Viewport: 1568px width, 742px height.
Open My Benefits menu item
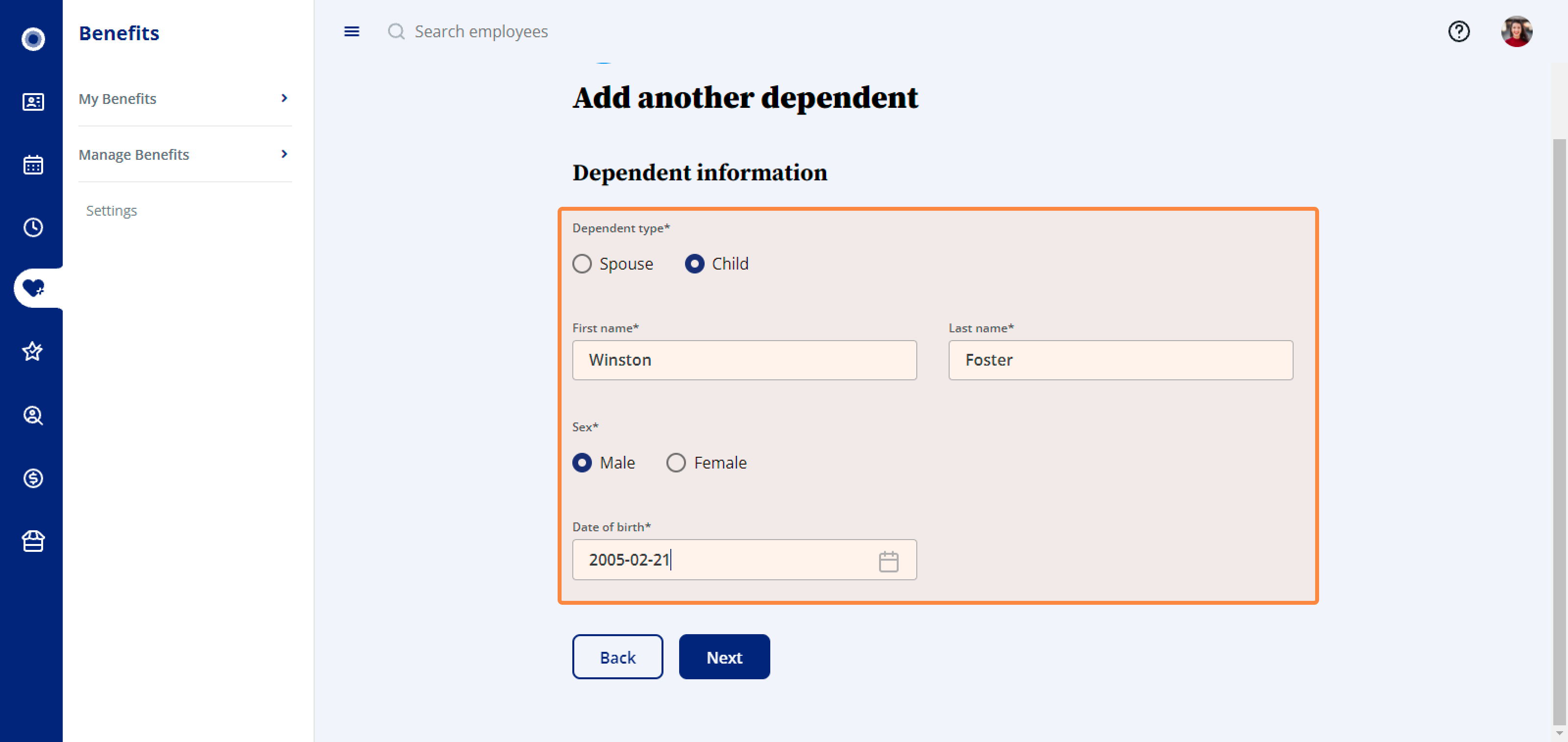185,99
